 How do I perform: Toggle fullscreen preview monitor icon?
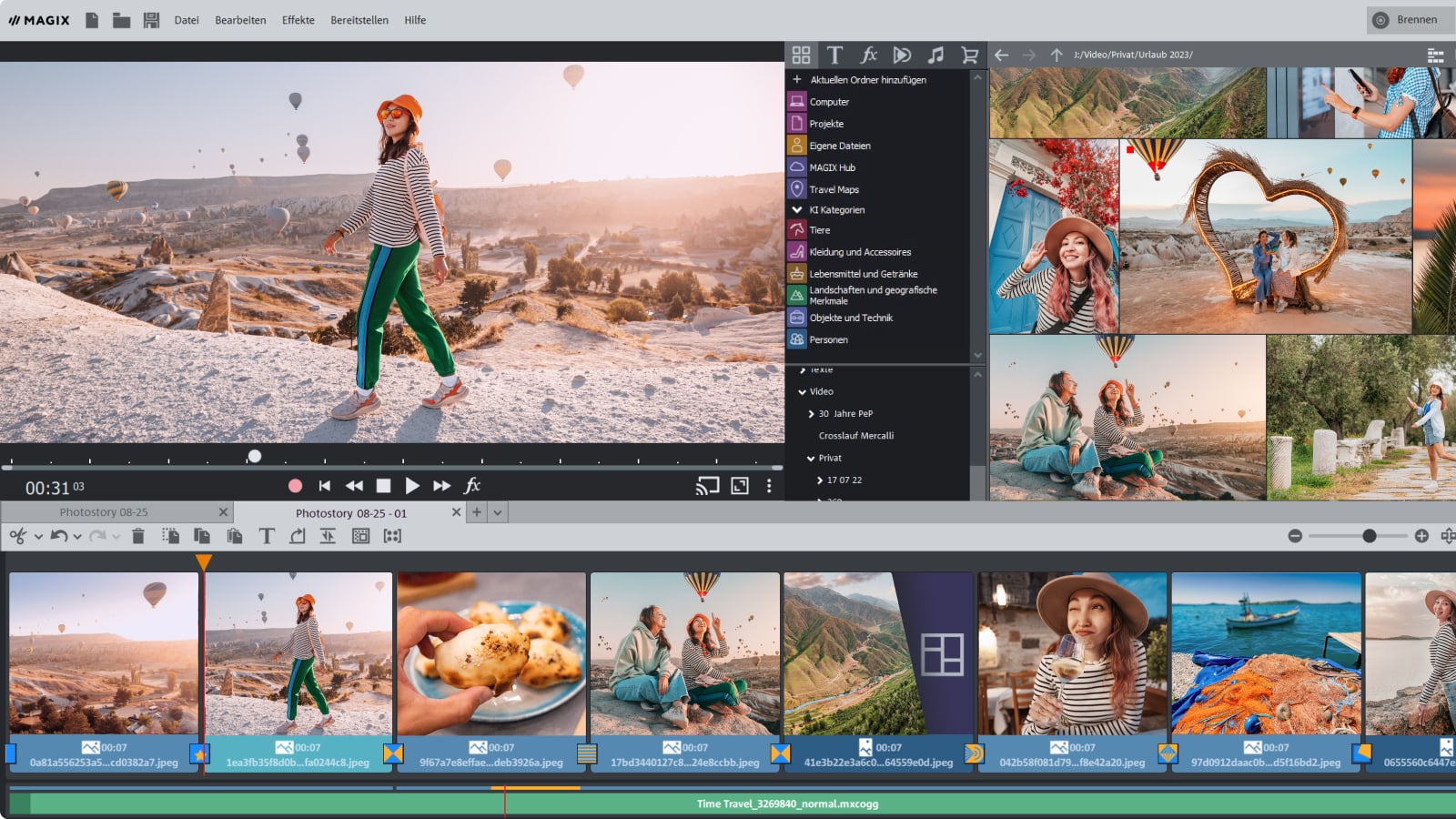740,486
